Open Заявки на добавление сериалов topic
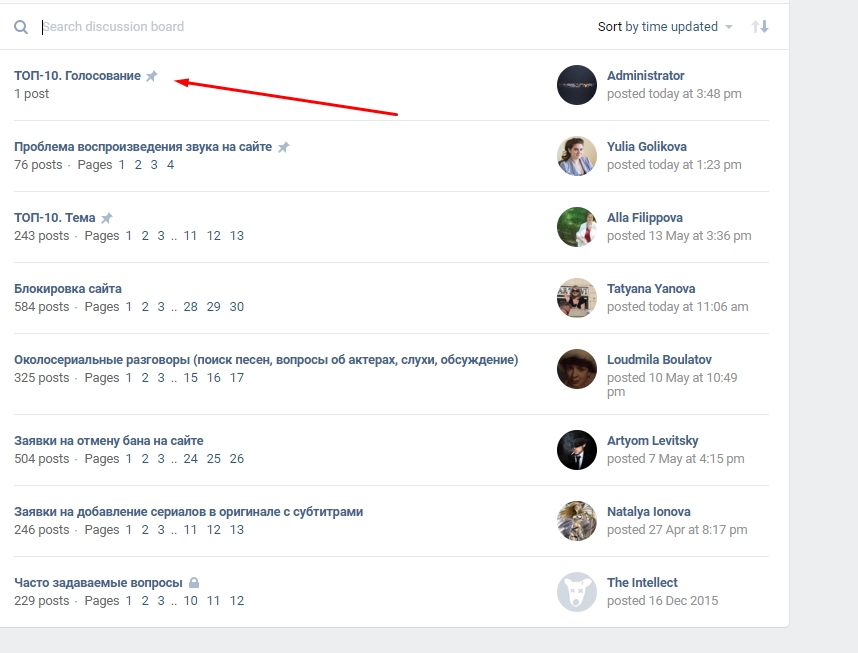This screenshot has width=858, height=653. (x=188, y=512)
